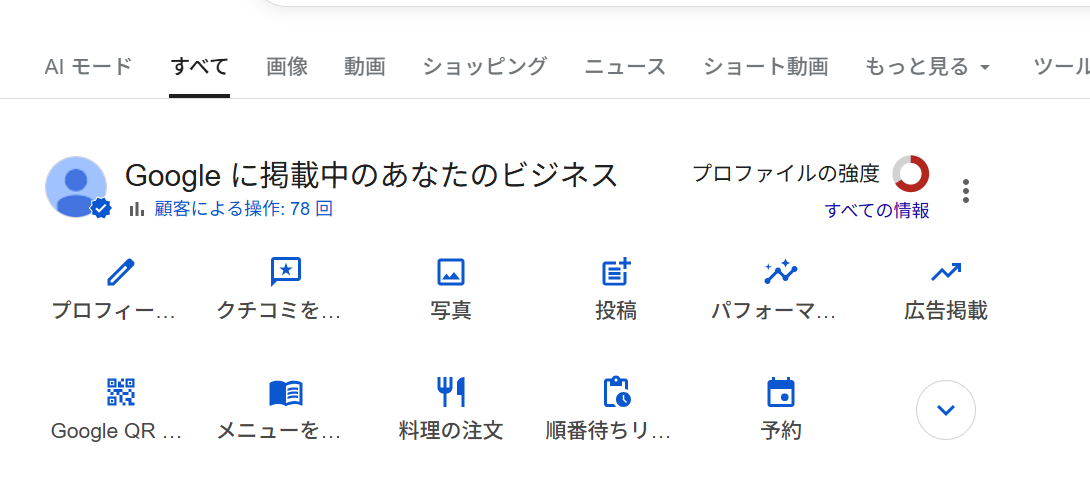Click the すべての情報 link
This screenshot has width=1090, height=490.
[877, 210]
